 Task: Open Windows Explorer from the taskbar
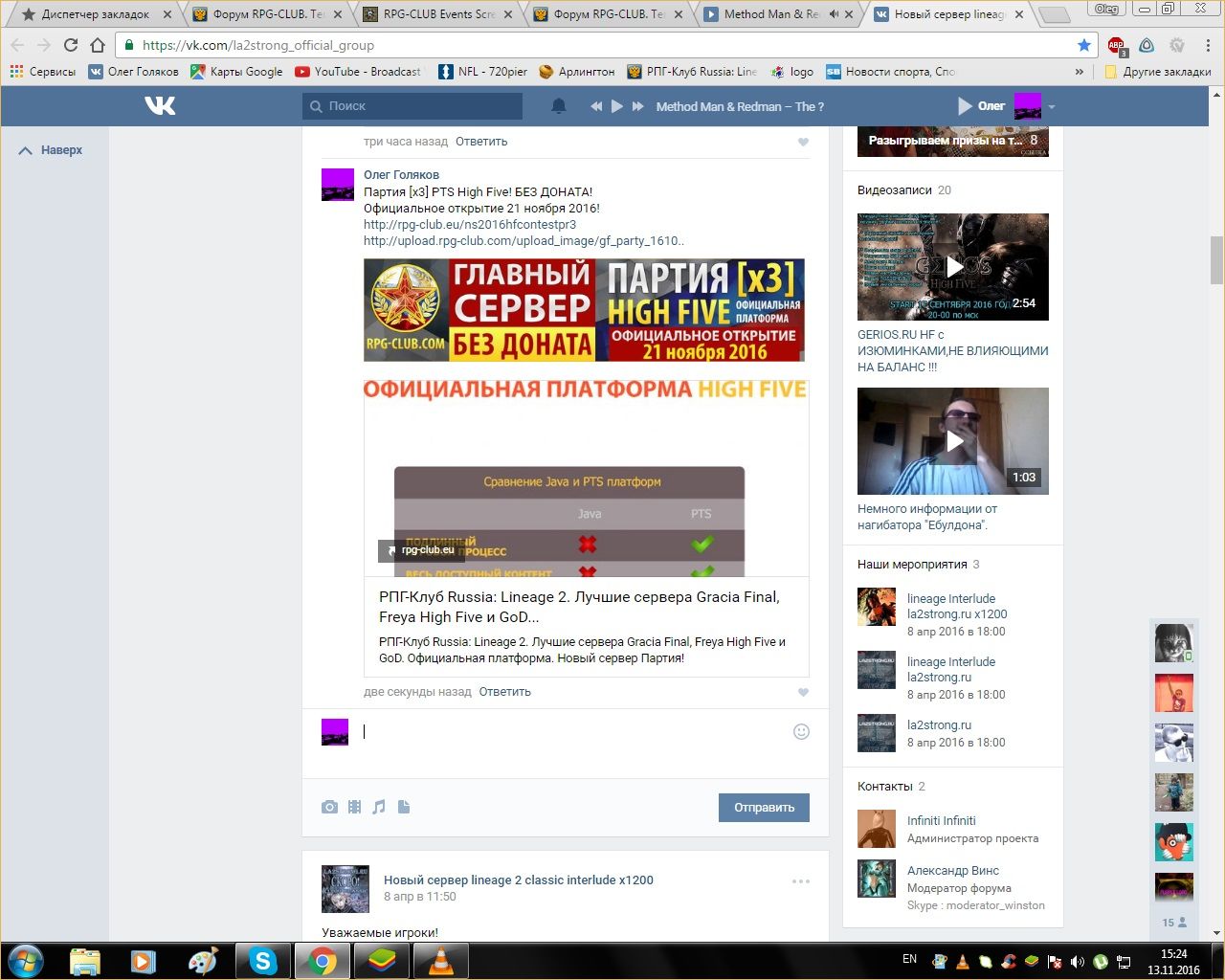84,960
